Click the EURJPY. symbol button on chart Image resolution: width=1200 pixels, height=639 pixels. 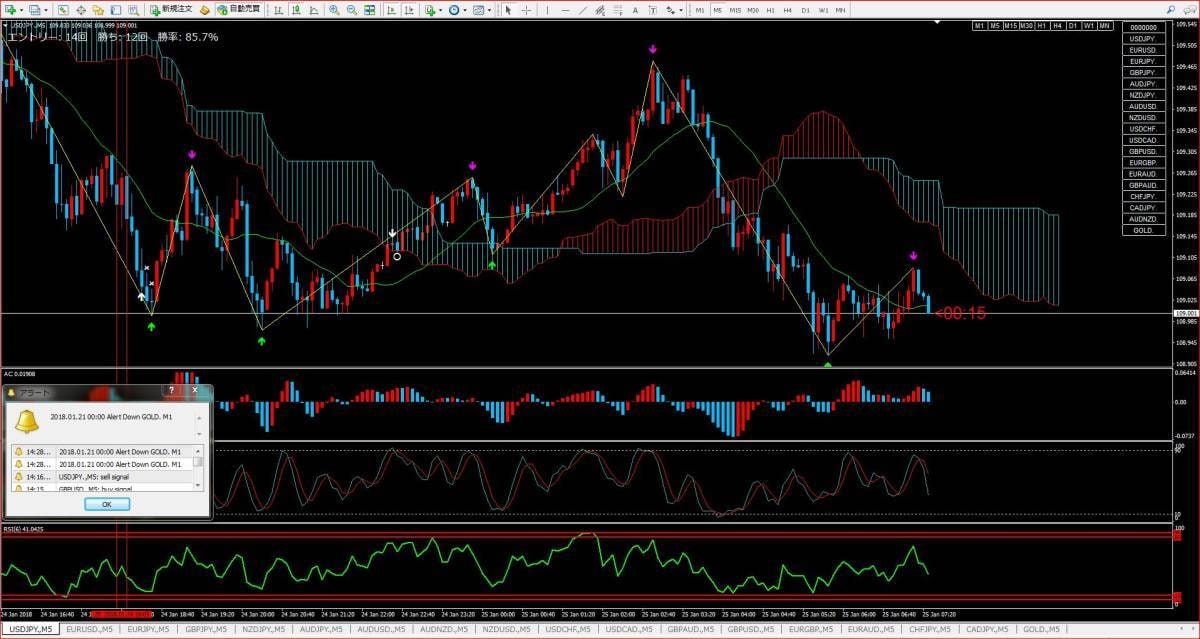[x=1143, y=61]
